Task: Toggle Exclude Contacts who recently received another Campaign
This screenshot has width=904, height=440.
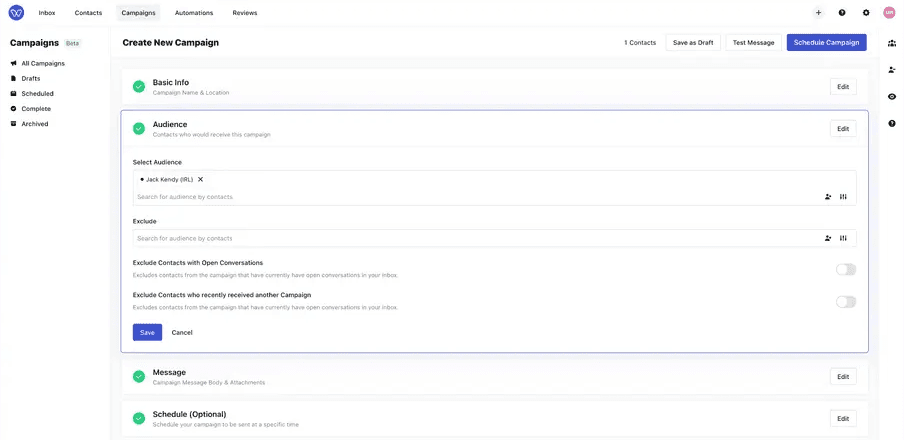Action: [846, 302]
